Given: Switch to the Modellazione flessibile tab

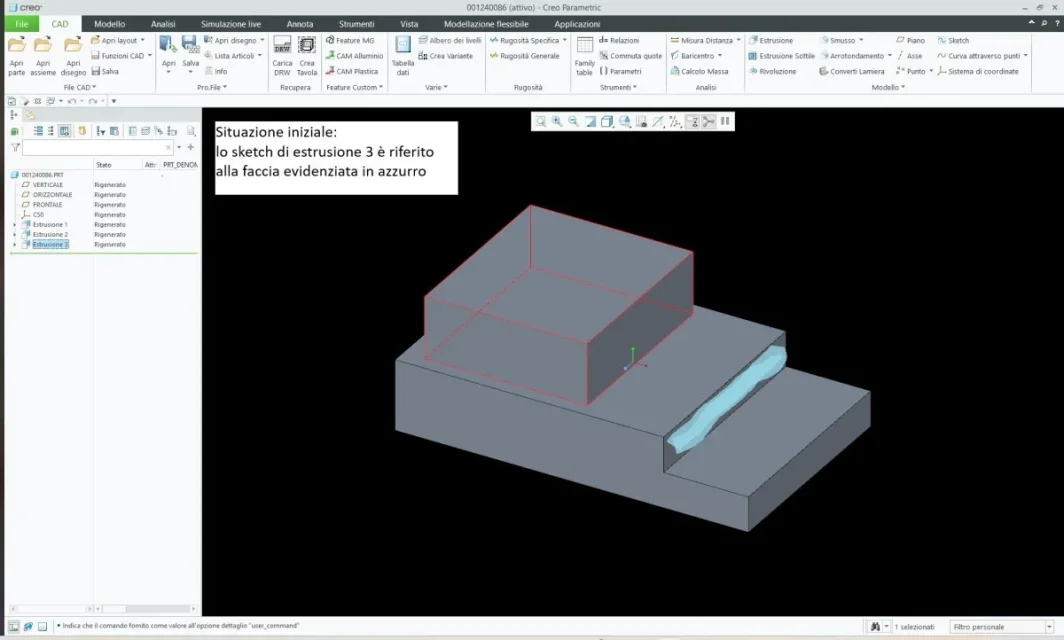Looking at the screenshot, I should pos(486,24).
